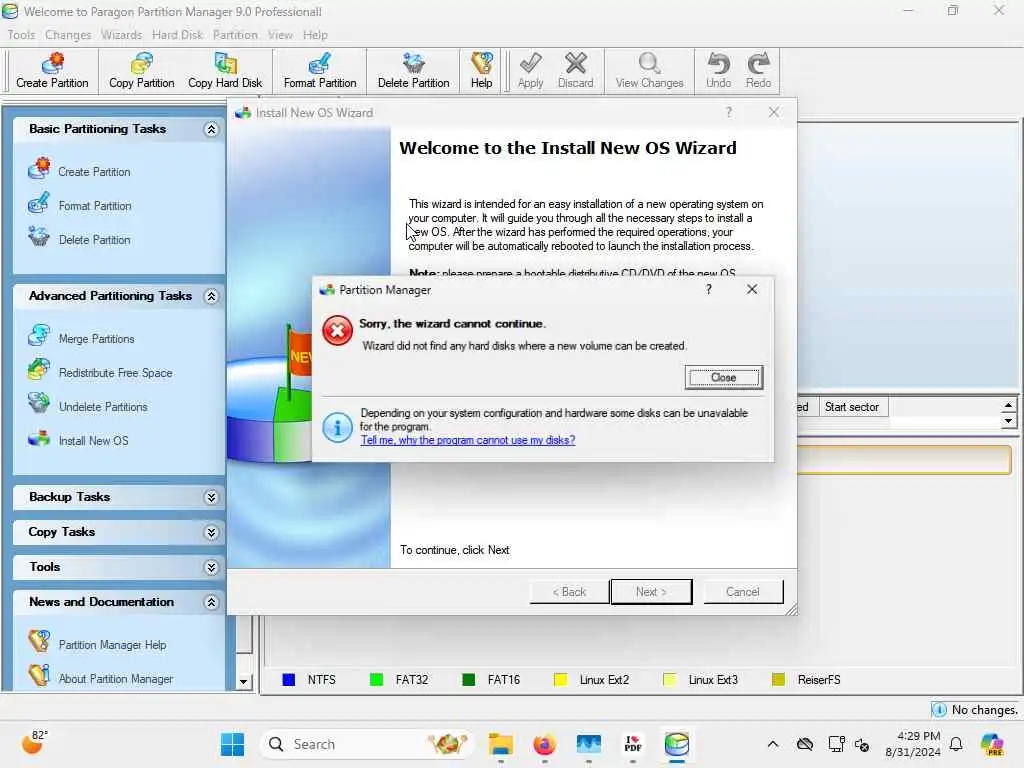Expand the Tools section in sidebar
The height and width of the screenshot is (768, 1024).
click(211, 568)
